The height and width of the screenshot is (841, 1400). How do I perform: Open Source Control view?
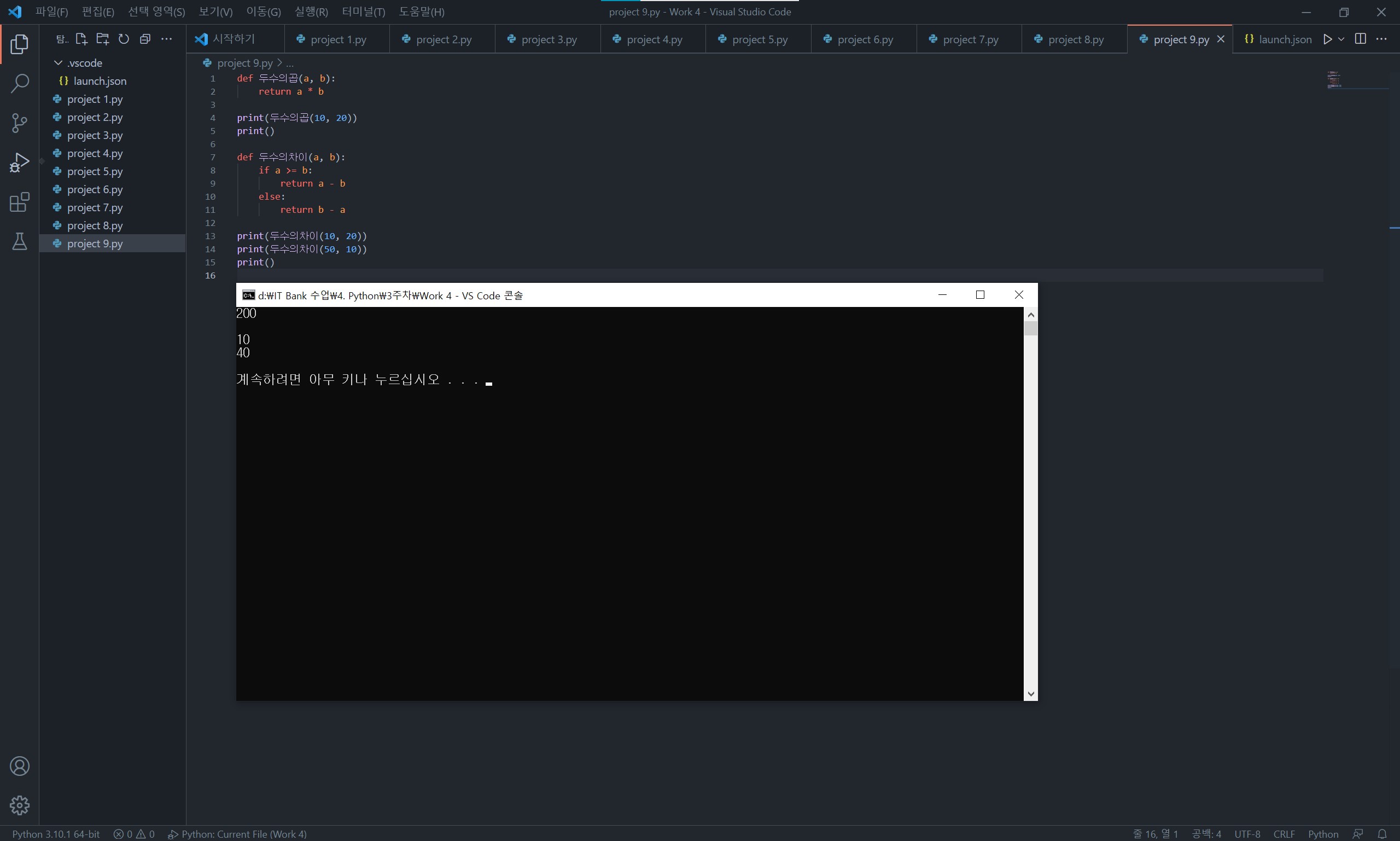coord(19,123)
